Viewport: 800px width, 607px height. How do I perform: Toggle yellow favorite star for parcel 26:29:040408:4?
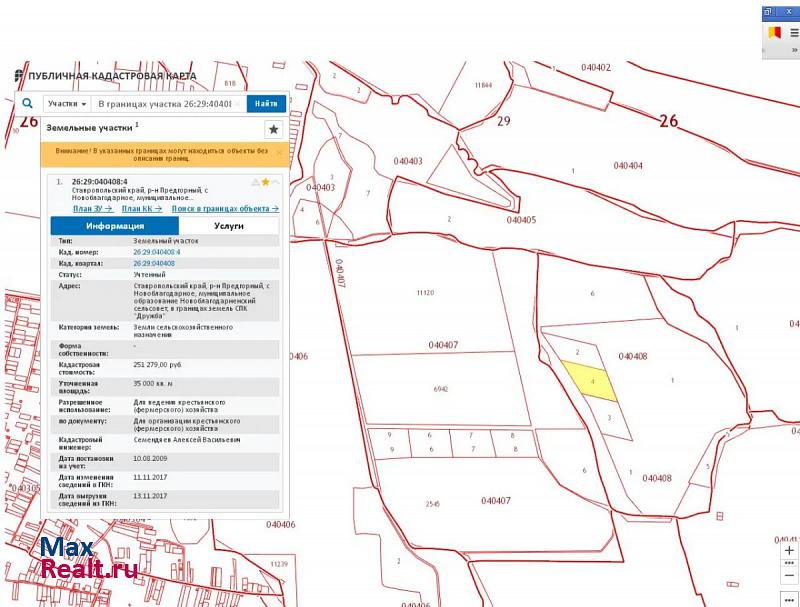265,182
